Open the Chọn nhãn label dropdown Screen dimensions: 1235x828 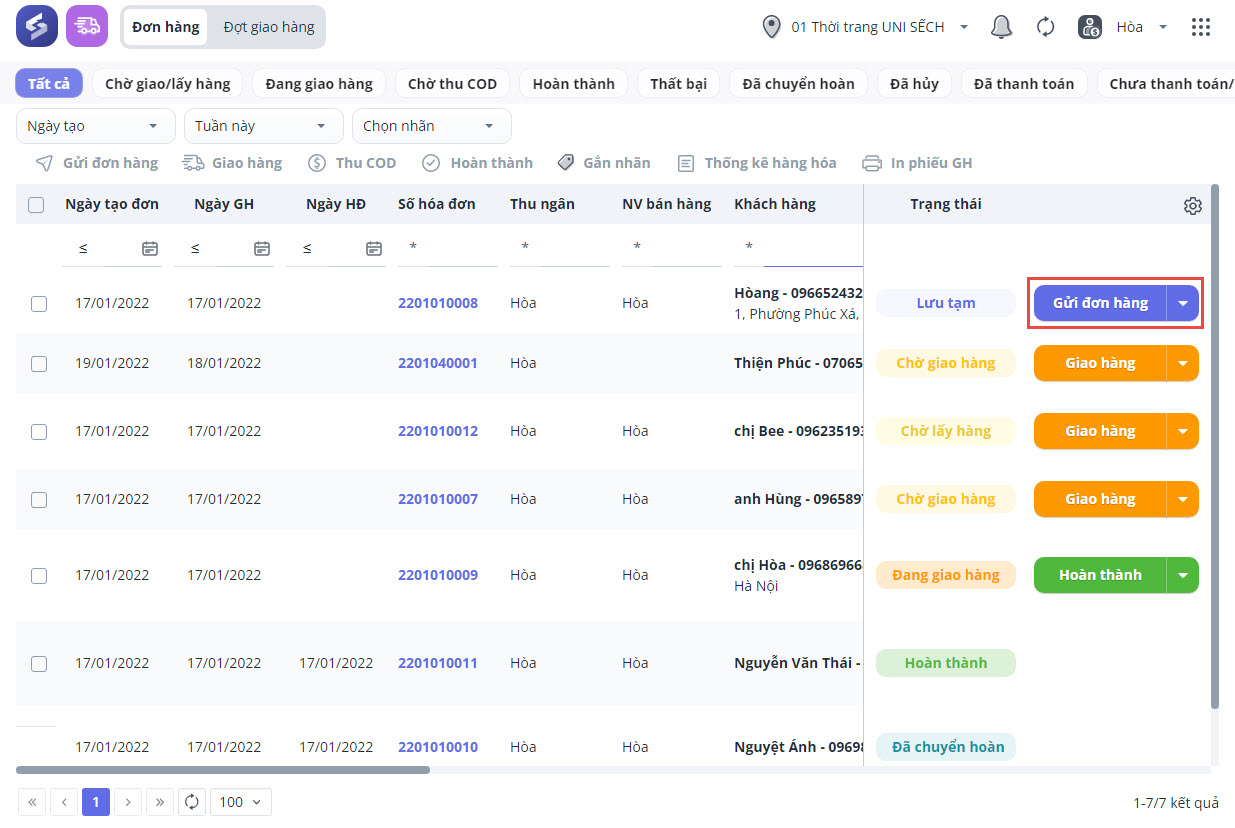pos(430,126)
